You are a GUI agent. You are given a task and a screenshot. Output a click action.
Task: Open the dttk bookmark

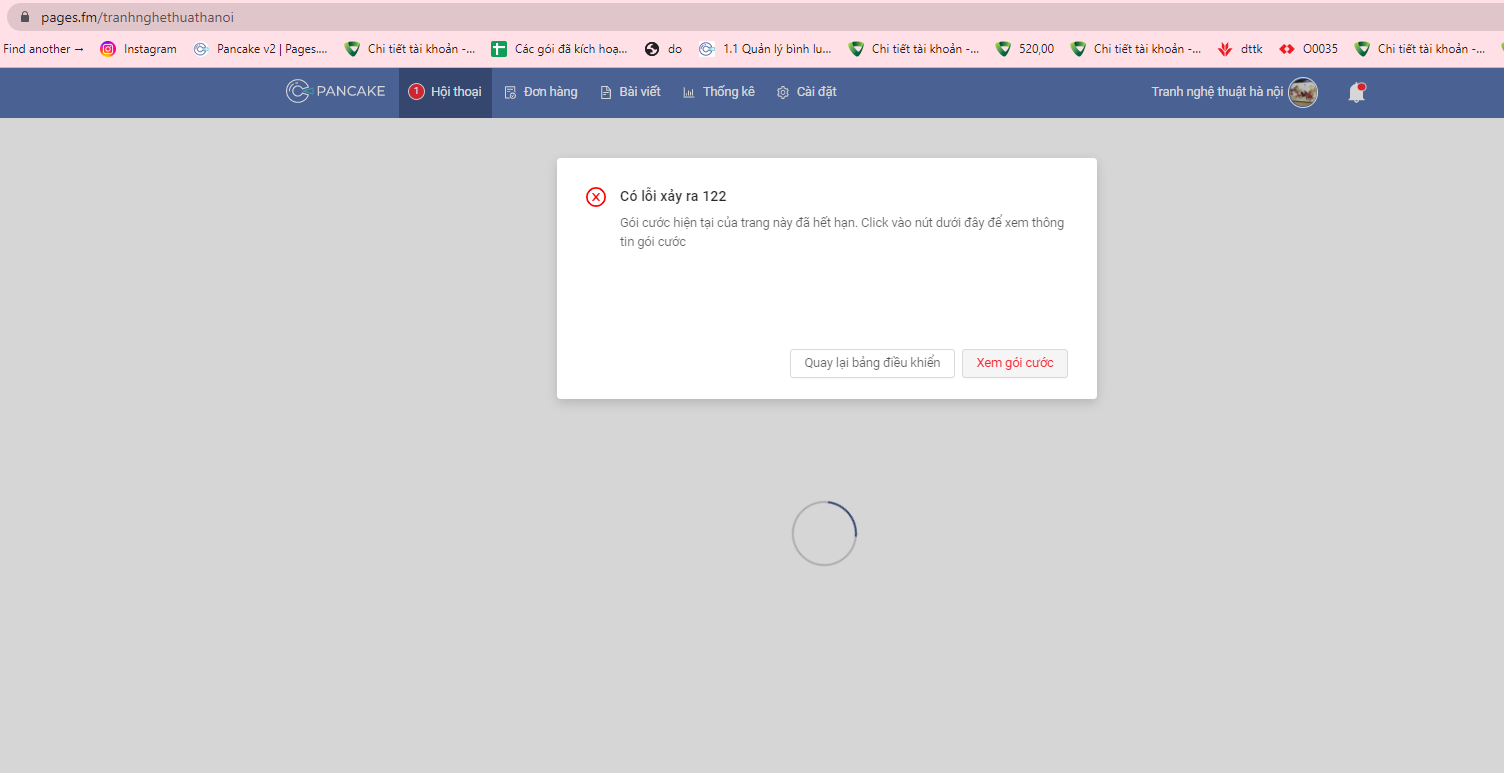pos(1240,49)
